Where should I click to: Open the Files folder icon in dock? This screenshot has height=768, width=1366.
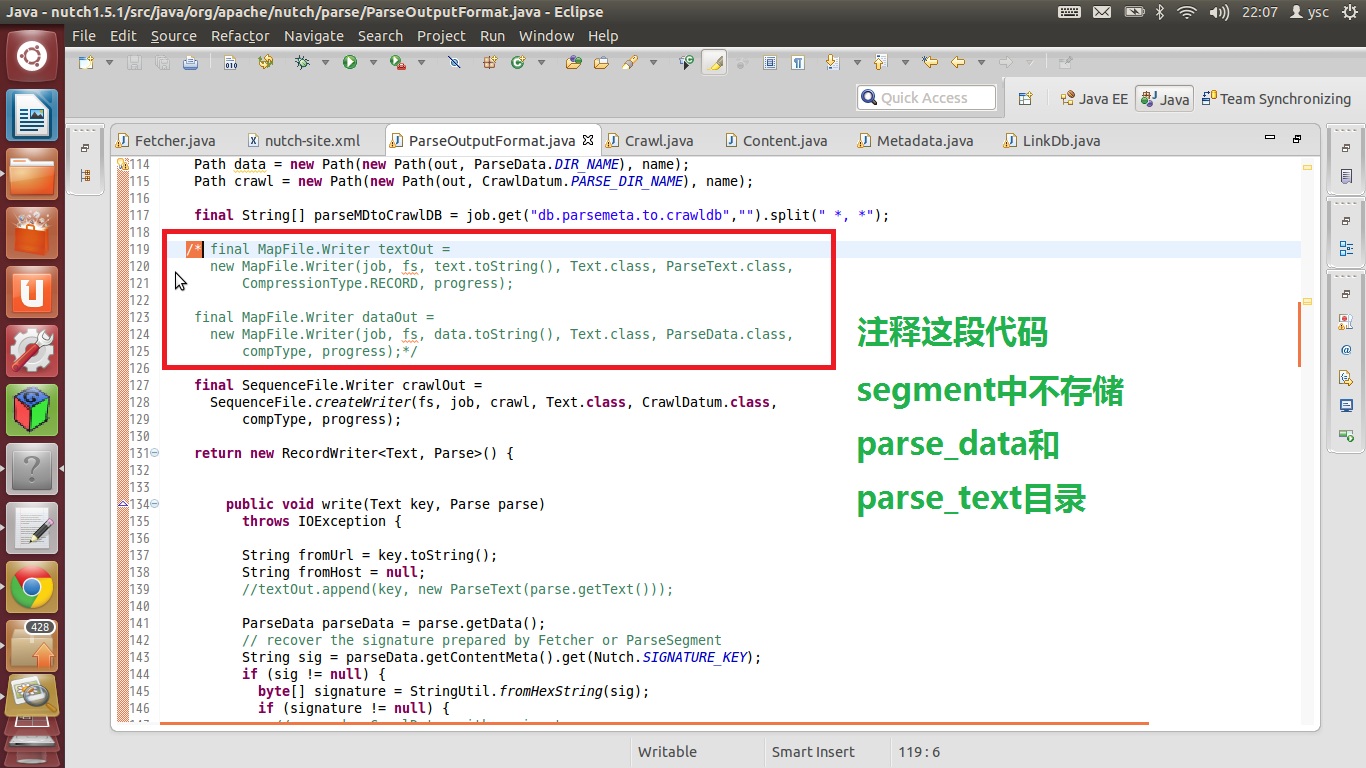click(x=32, y=174)
